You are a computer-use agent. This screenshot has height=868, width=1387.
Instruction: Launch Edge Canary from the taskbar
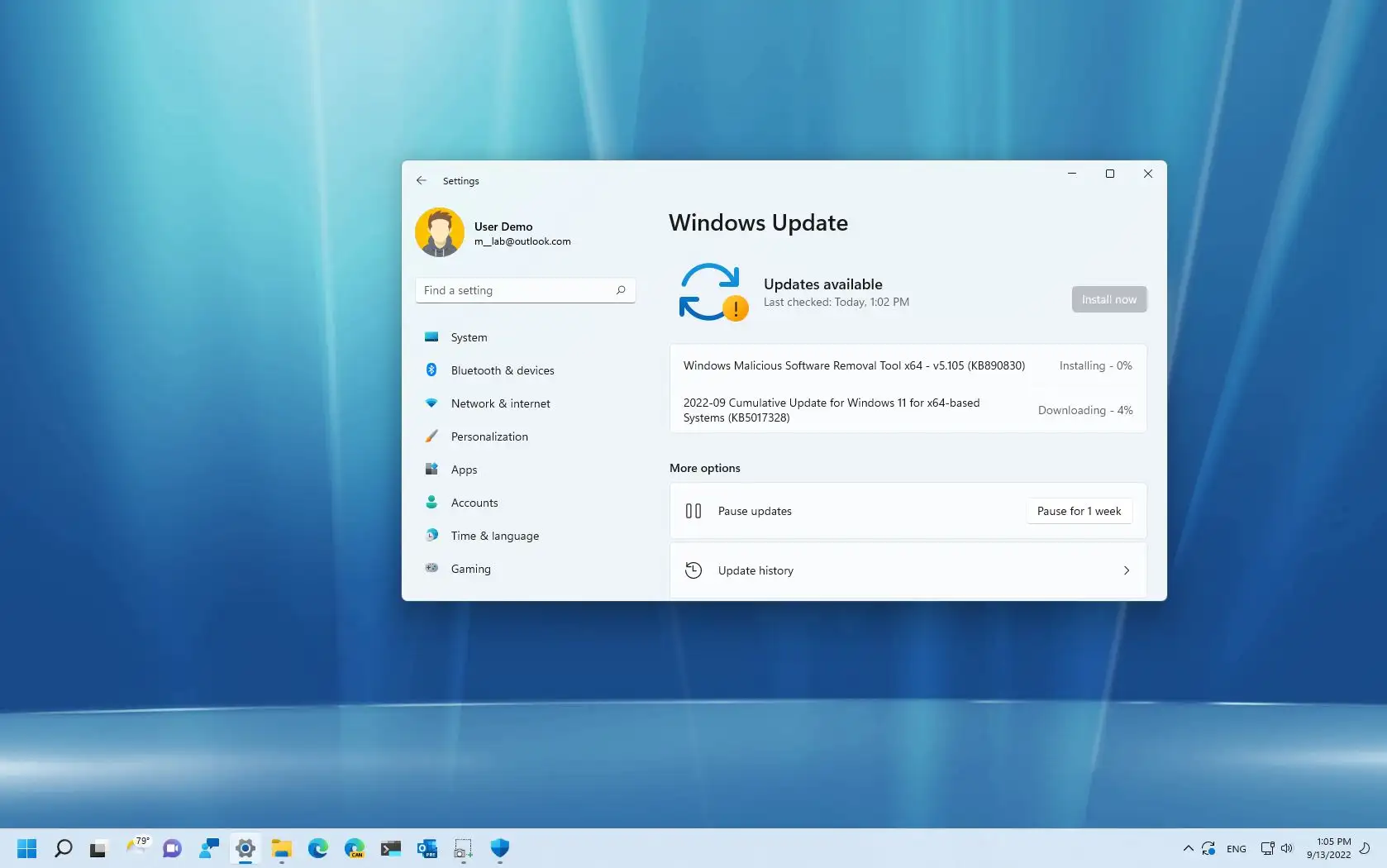pyautogui.click(x=355, y=848)
